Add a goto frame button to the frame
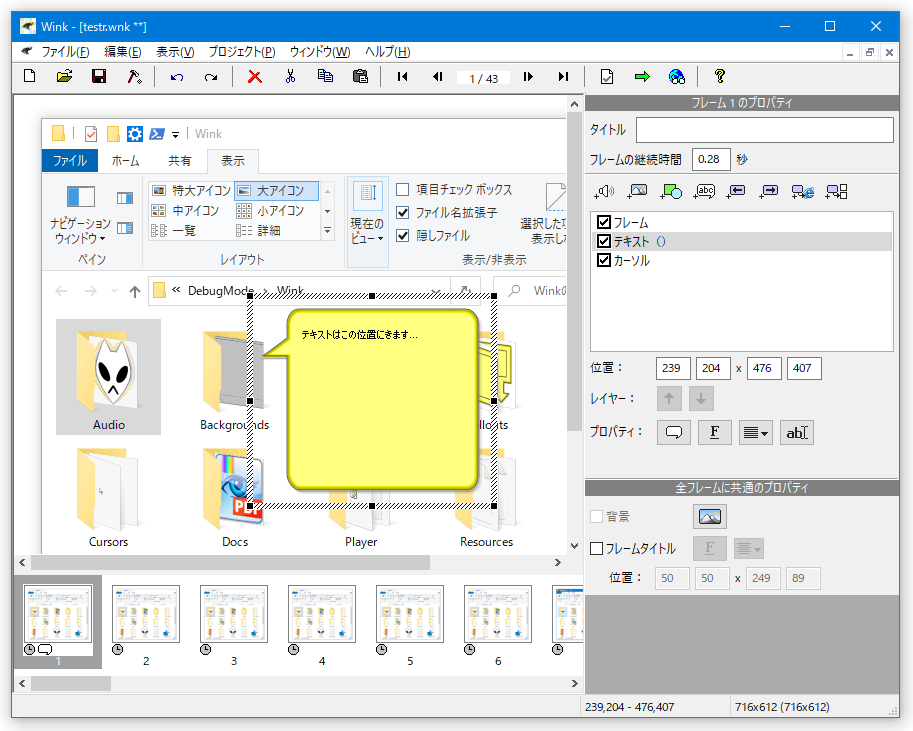The width and height of the screenshot is (913, 731). [837, 191]
